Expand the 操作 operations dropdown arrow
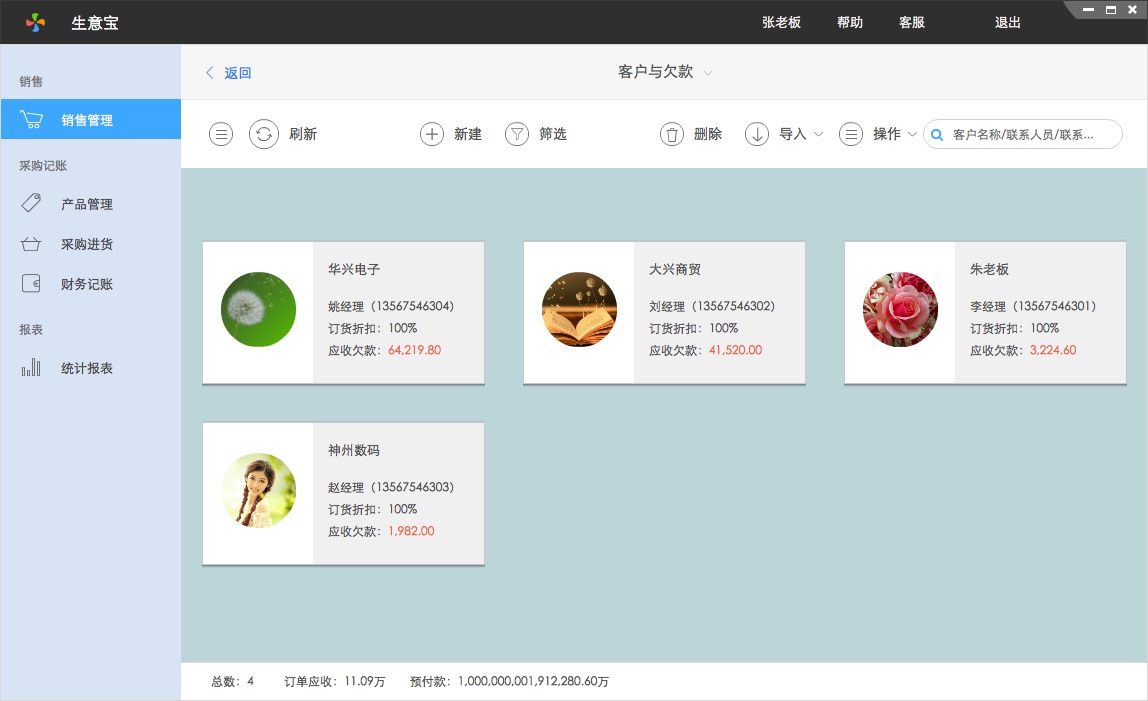1148x701 pixels. 912,134
